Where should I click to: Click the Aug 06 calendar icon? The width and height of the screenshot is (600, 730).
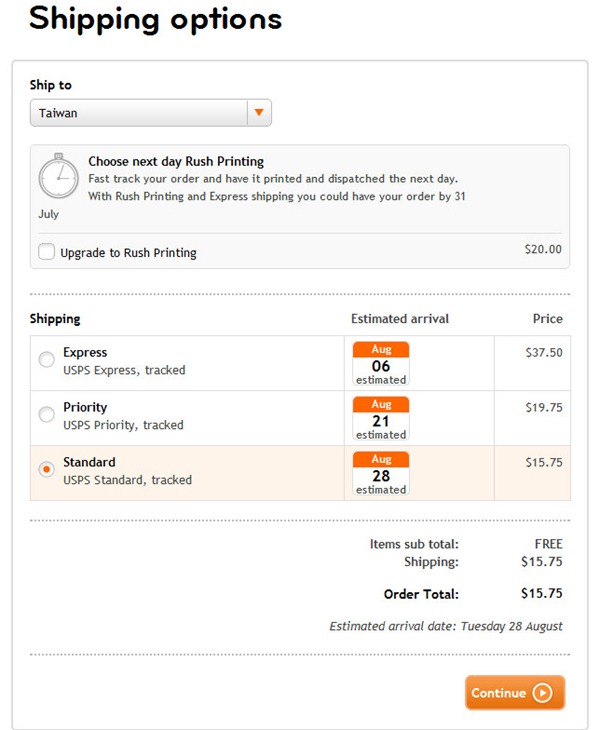click(381, 364)
